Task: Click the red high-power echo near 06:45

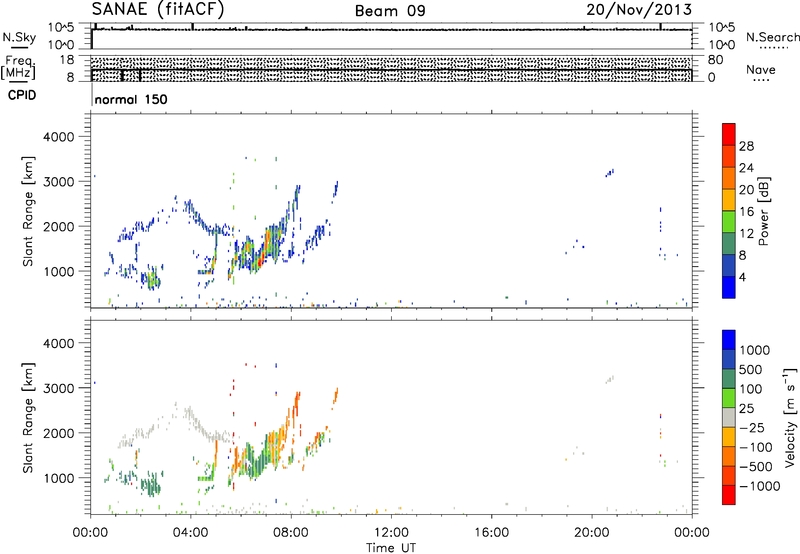Action: coord(261,261)
